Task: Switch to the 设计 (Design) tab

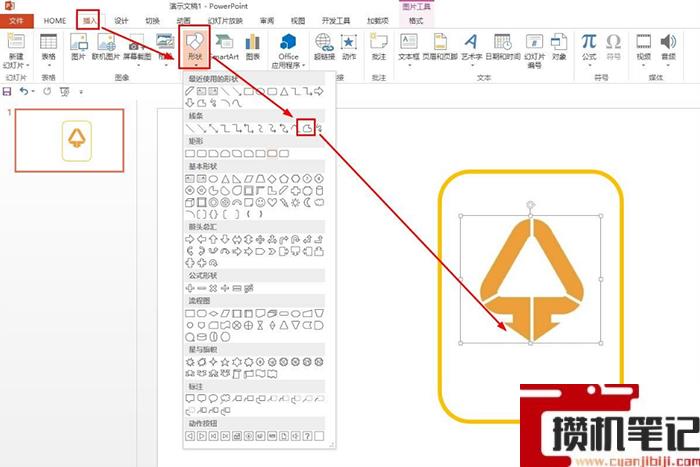Action: click(121, 21)
